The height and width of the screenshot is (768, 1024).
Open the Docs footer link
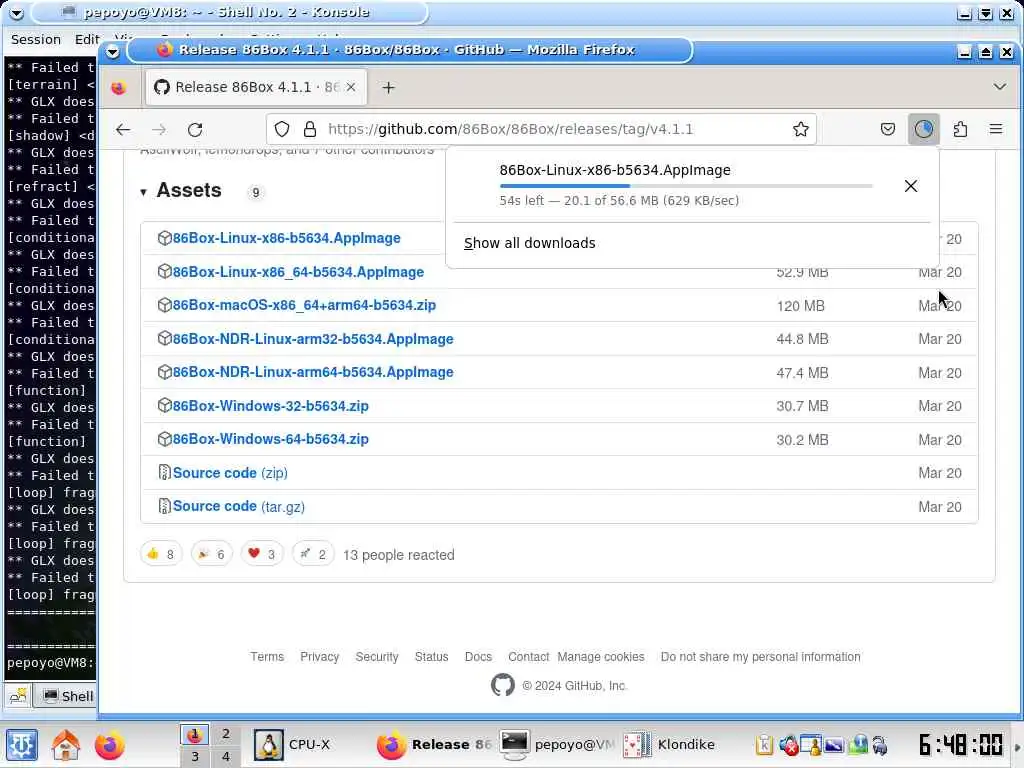[478, 656]
